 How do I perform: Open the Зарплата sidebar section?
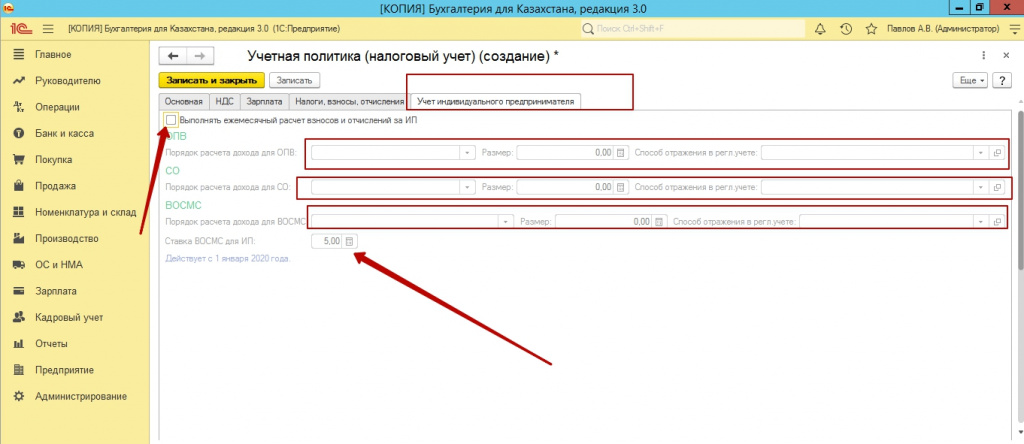(x=56, y=291)
